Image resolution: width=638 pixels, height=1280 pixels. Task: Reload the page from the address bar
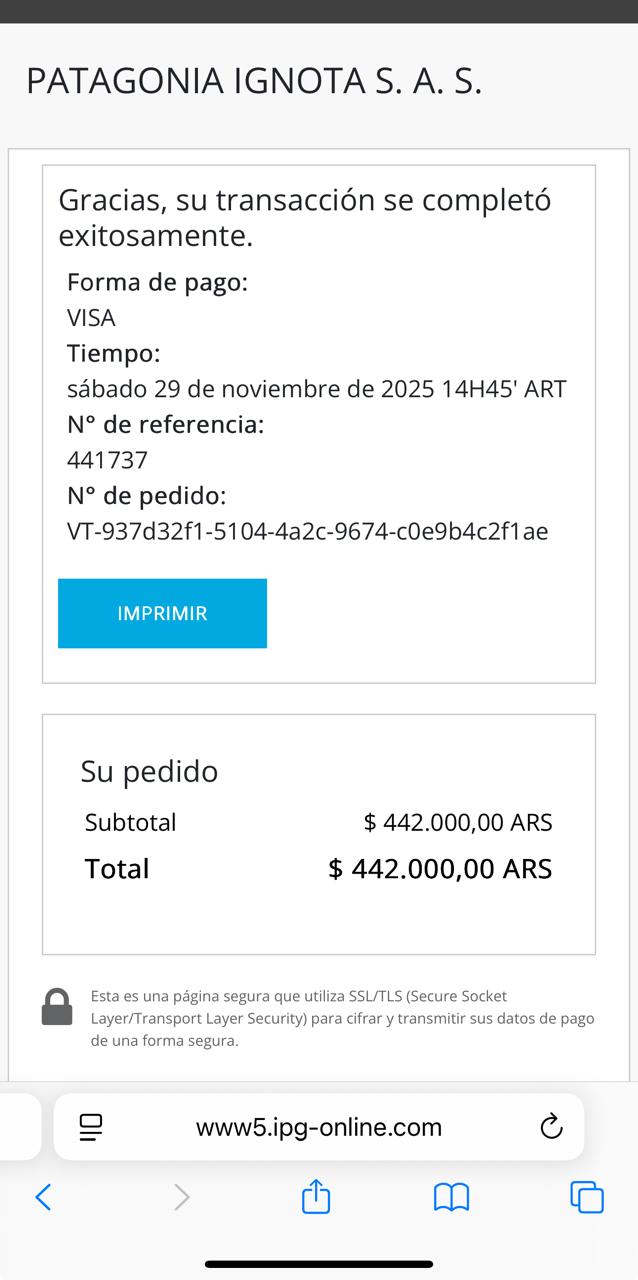550,1127
